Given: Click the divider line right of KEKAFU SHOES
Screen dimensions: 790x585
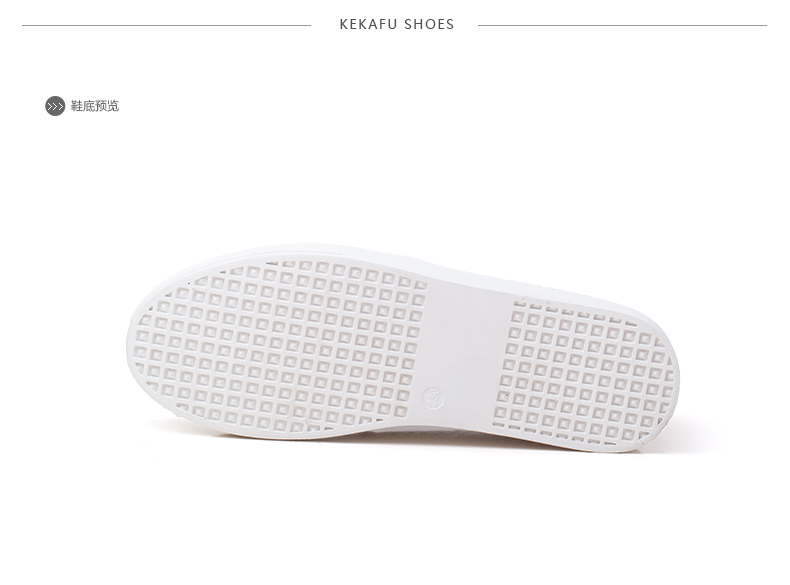Looking at the screenshot, I should tap(622, 25).
